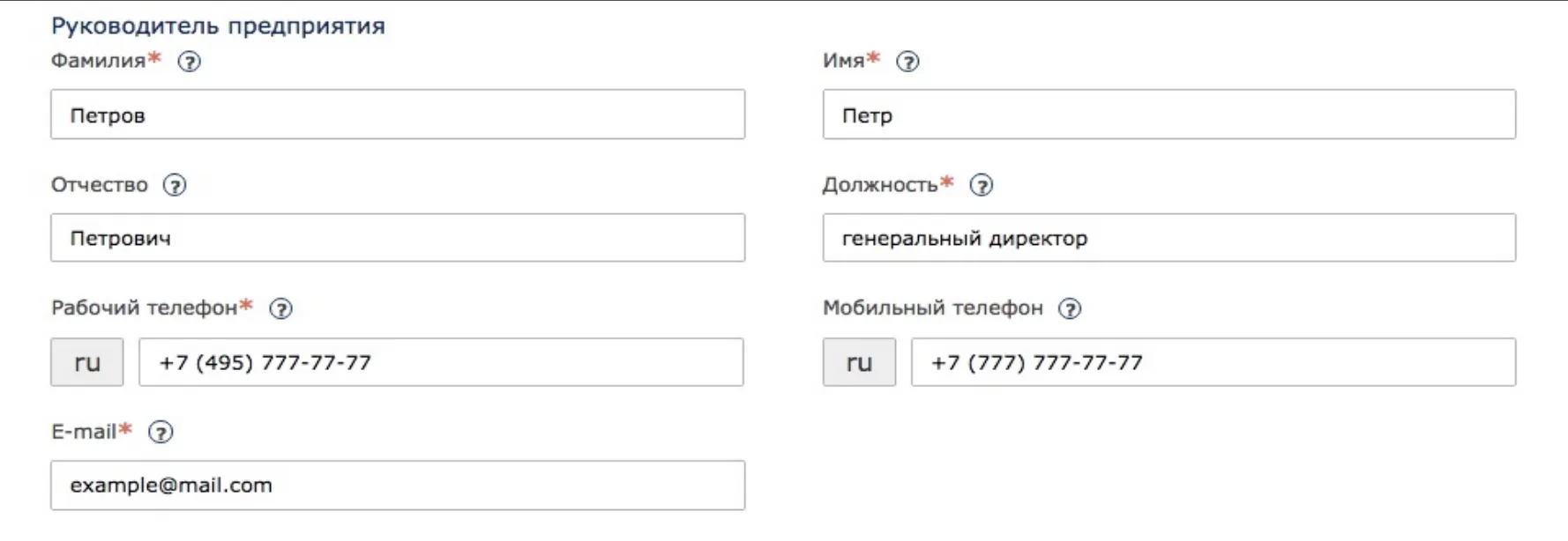Open help for Рабочий телефон
This screenshot has width=1568, height=541.
click(280, 308)
